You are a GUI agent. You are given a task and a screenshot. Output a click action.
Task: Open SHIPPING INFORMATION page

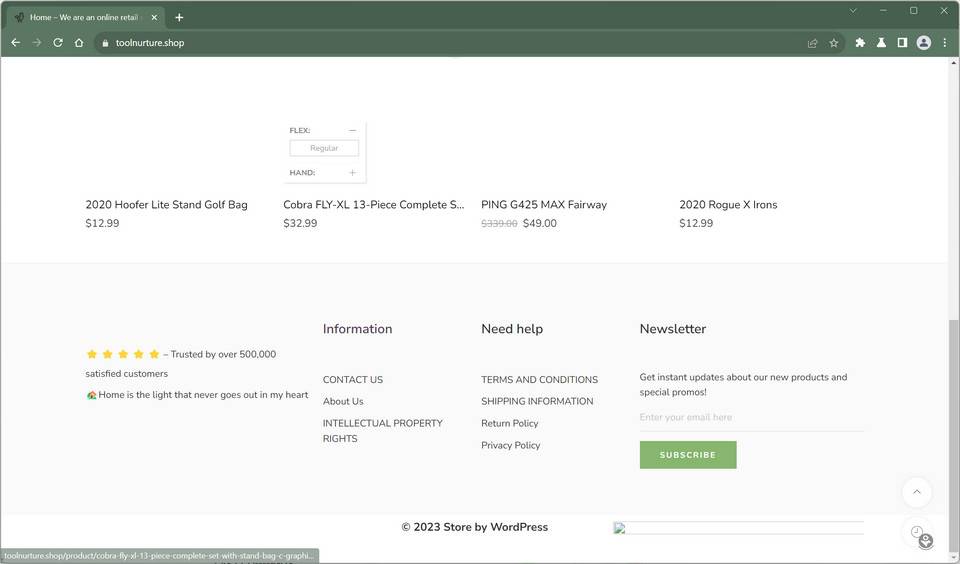pos(537,401)
